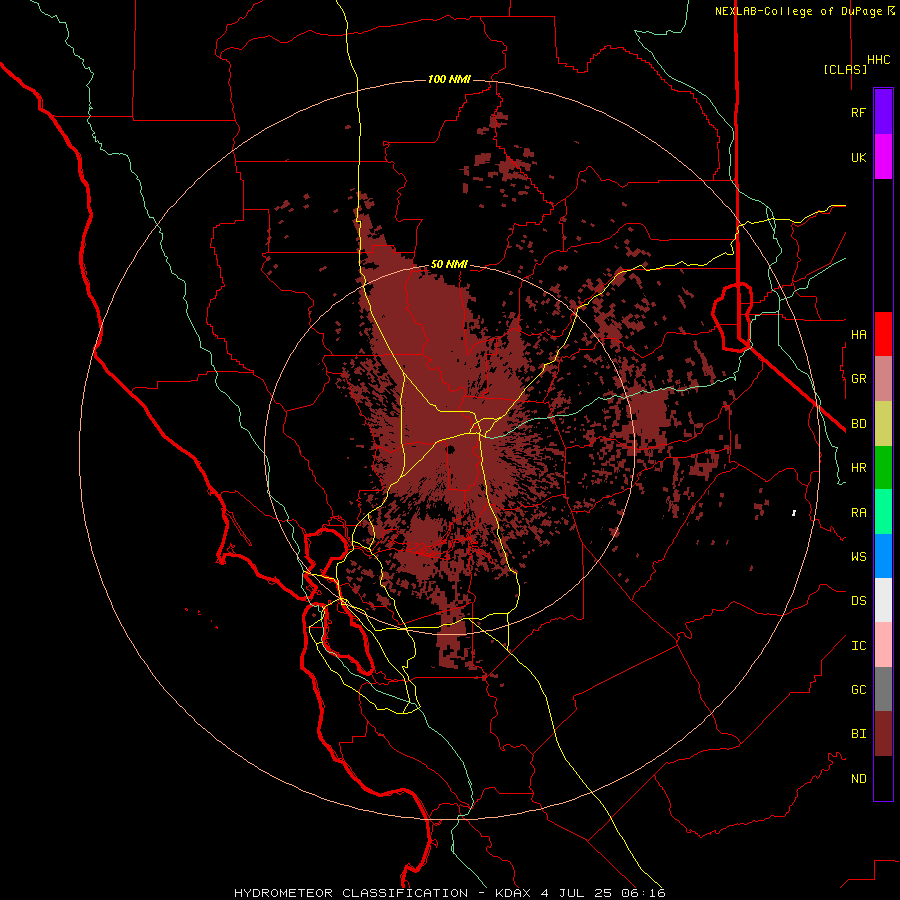Click the RF purple legend swatch
This screenshot has width=900, height=900.
point(883,111)
